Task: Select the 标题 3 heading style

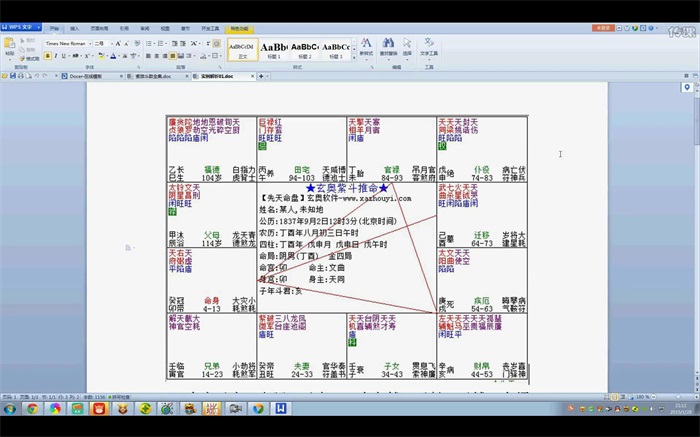Action: pos(336,49)
